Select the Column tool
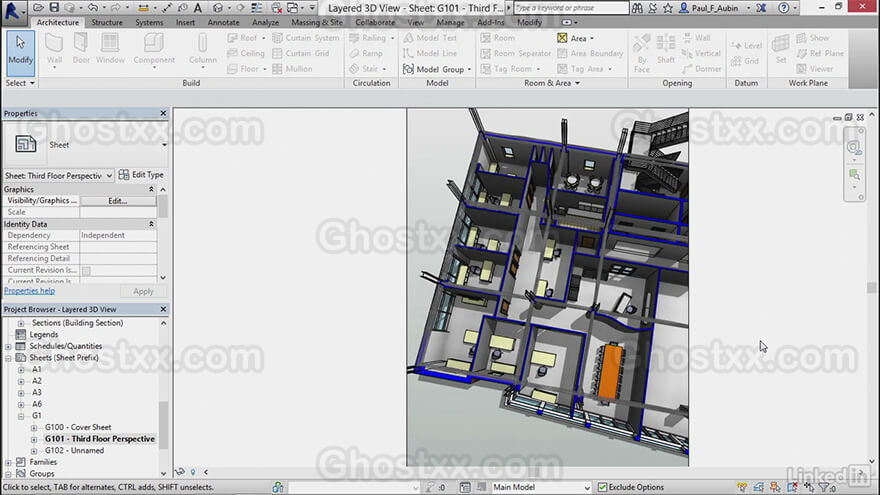This screenshot has height=495, width=880. pos(203,51)
